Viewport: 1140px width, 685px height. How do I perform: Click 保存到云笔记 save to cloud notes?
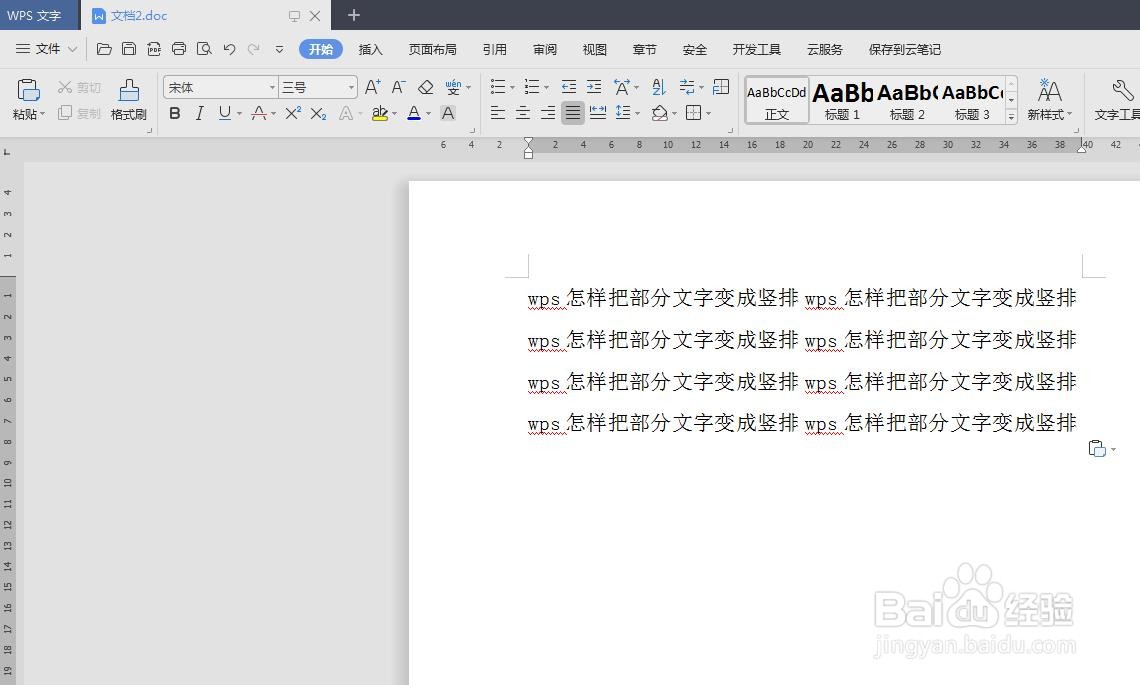[x=904, y=49]
